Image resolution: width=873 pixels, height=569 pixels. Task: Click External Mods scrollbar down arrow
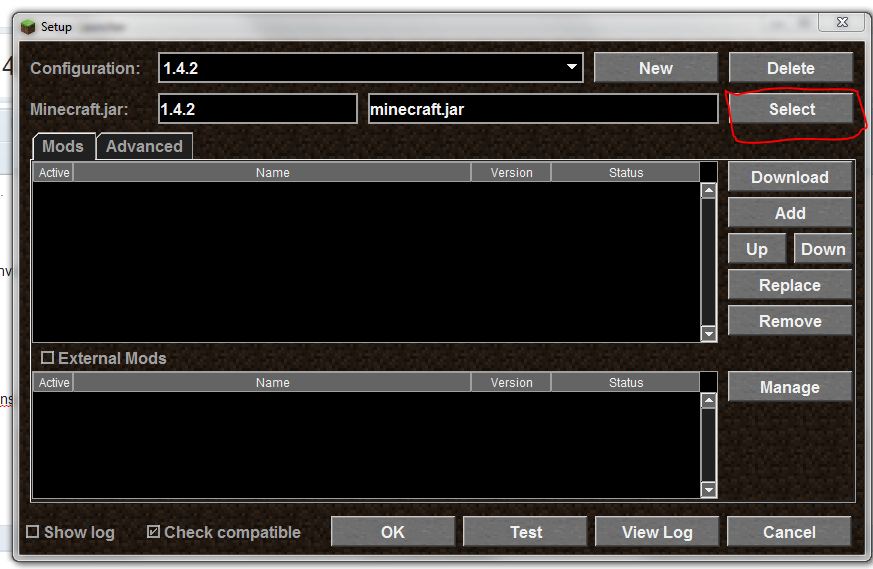(708, 489)
